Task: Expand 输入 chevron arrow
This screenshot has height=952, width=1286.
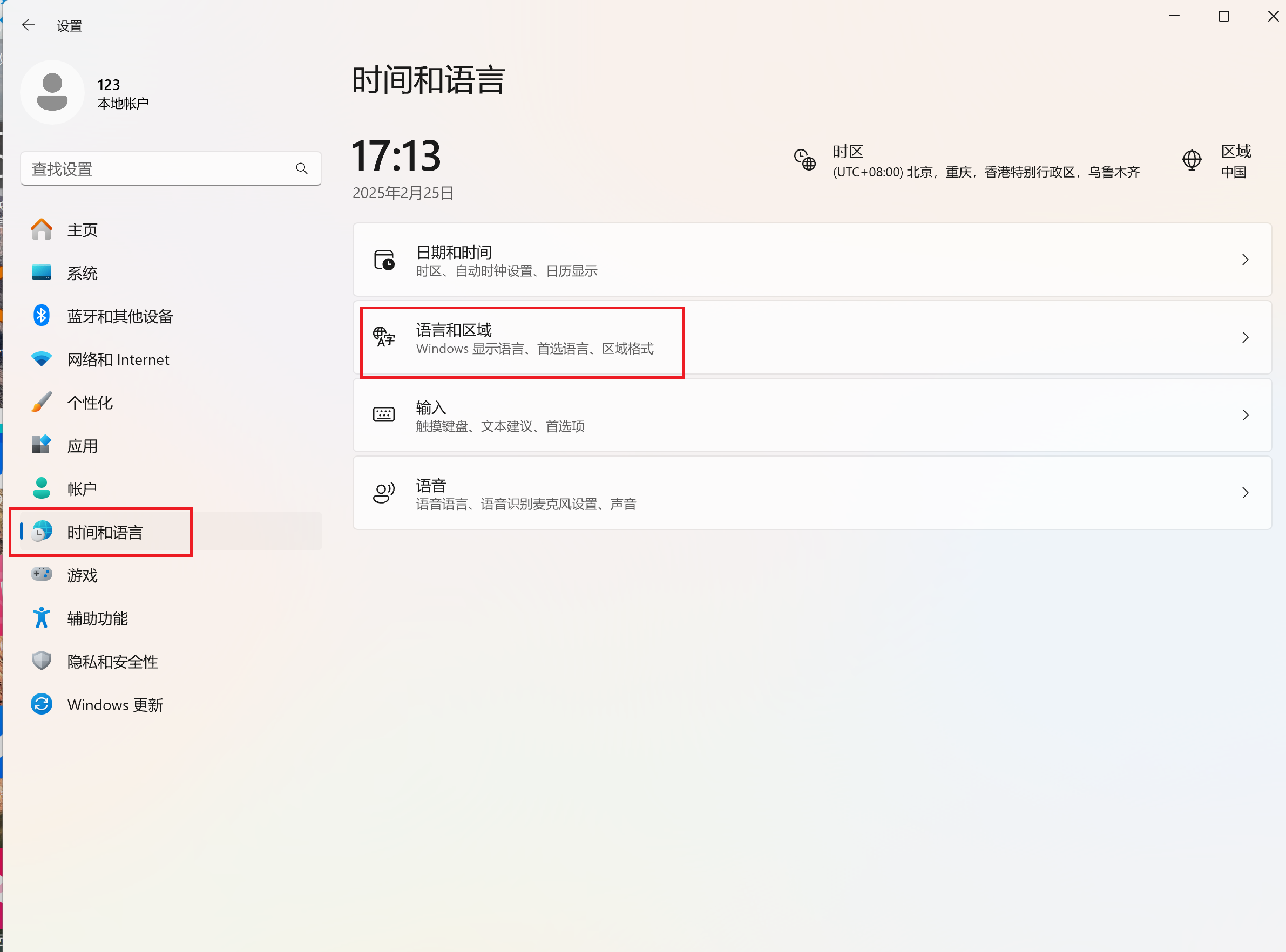Action: coord(1245,415)
